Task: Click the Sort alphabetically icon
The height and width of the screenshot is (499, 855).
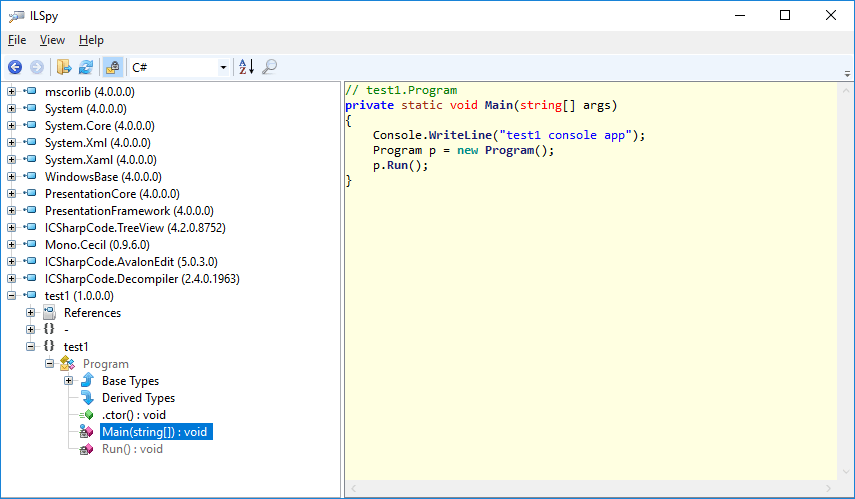Action: [x=246, y=67]
